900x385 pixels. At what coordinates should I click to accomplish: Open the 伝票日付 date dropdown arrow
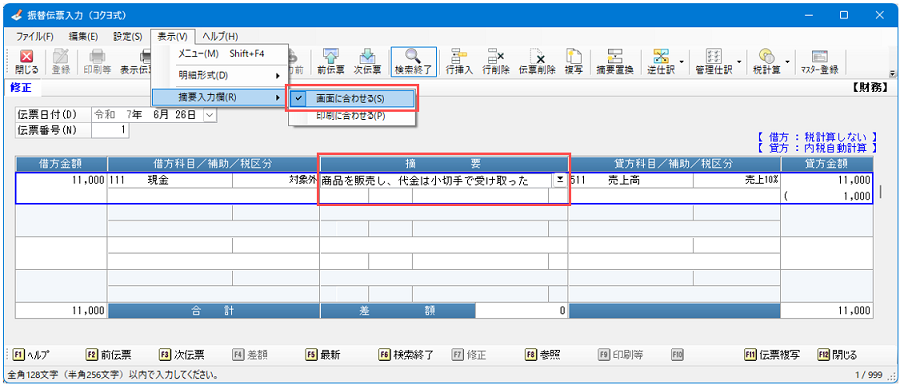[x=209, y=115]
